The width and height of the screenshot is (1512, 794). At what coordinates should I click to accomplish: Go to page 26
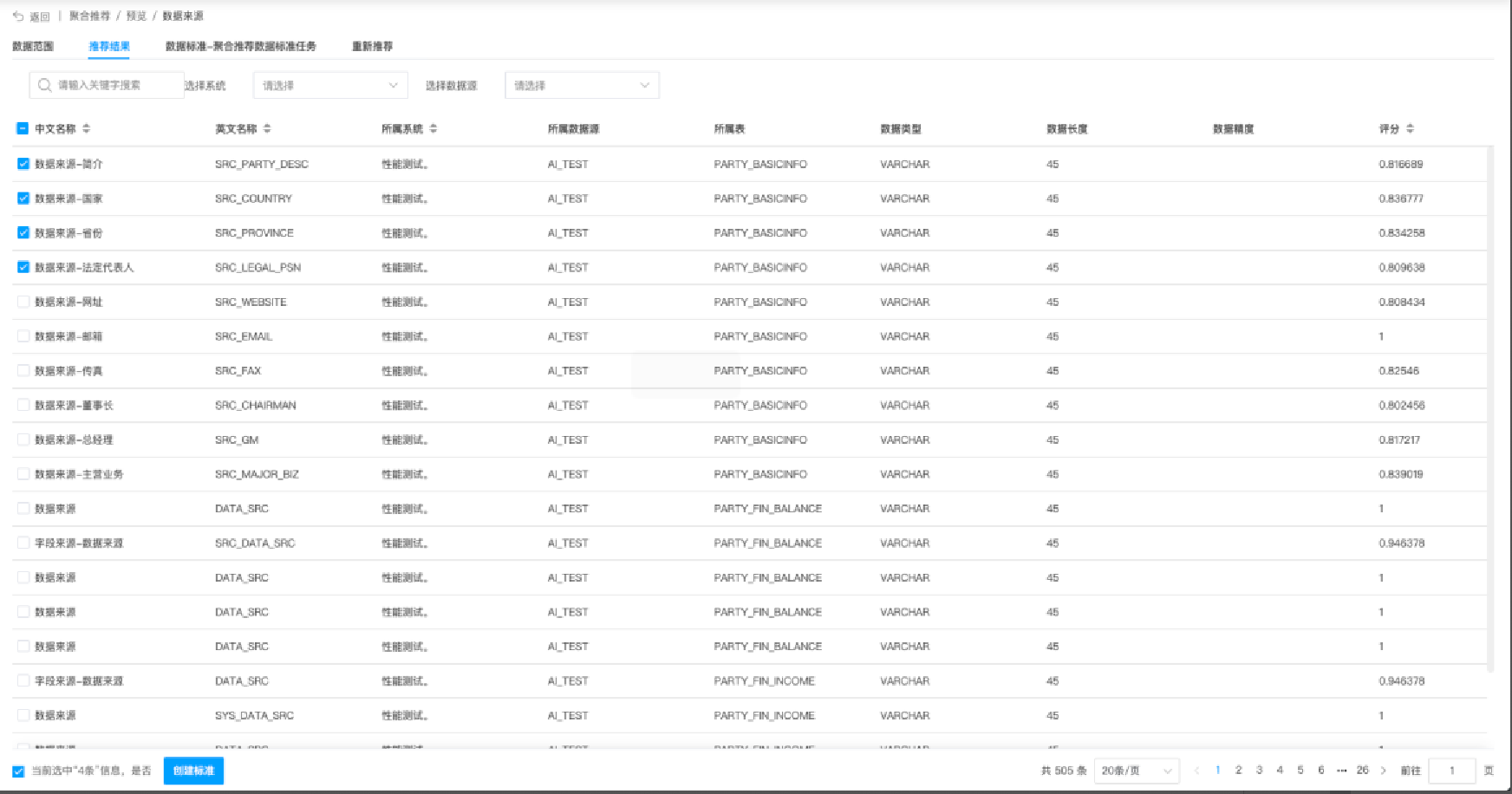click(1363, 771)
